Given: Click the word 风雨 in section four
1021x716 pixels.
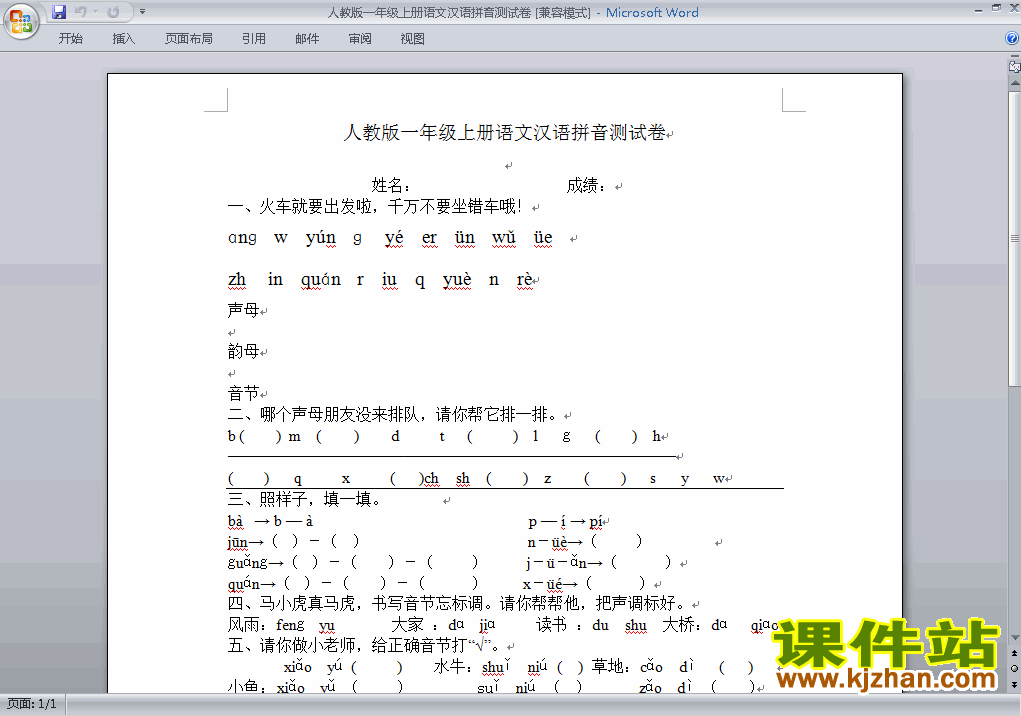Looking at the screenshot, I should point(244,625).
